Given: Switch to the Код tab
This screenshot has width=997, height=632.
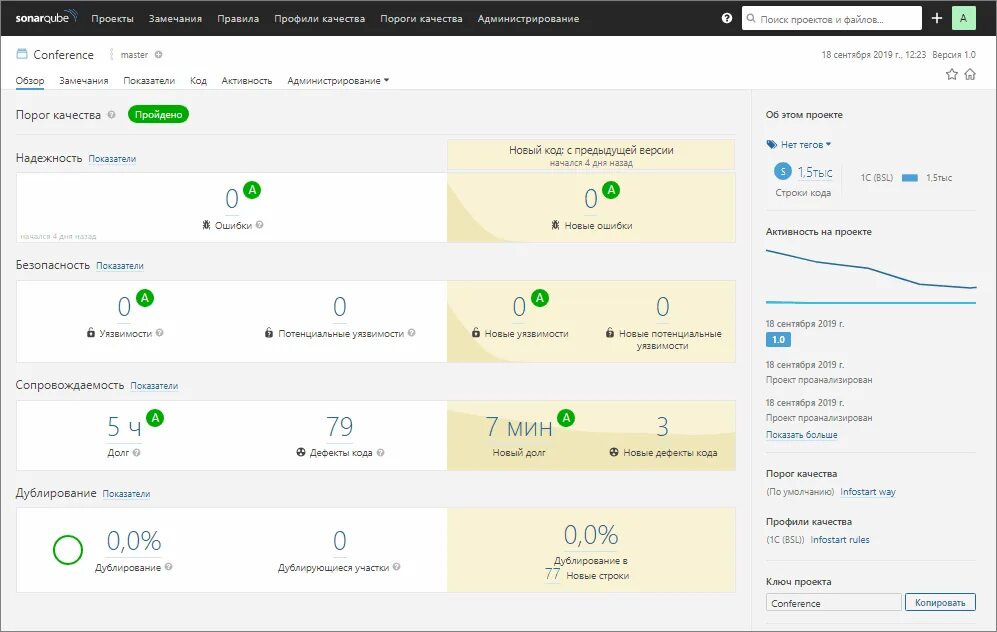Looking at the screenshot, I should (198, 81).
